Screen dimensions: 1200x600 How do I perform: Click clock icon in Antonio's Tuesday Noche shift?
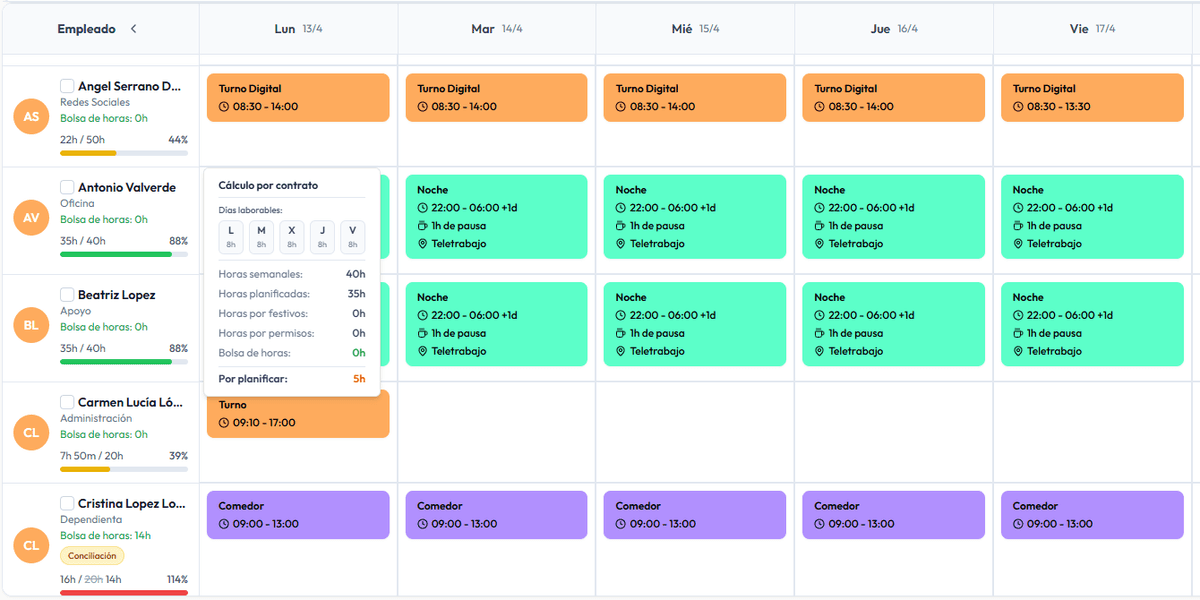point(423,208)
